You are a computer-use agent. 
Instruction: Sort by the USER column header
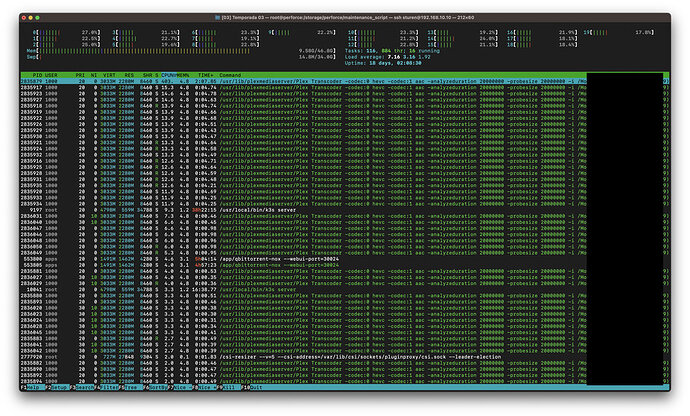51,75
